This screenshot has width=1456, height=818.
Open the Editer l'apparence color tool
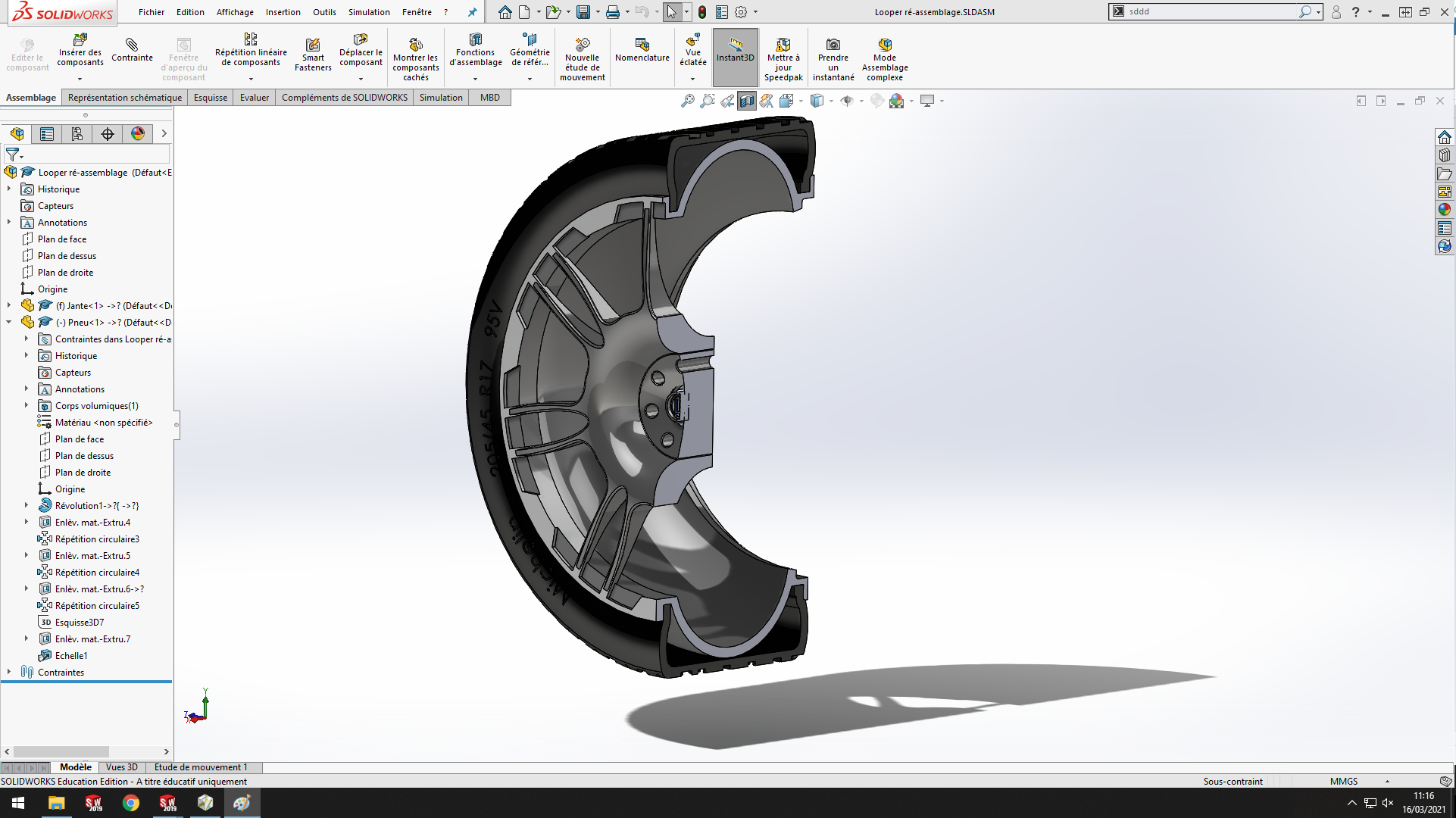tap(876, 99)
